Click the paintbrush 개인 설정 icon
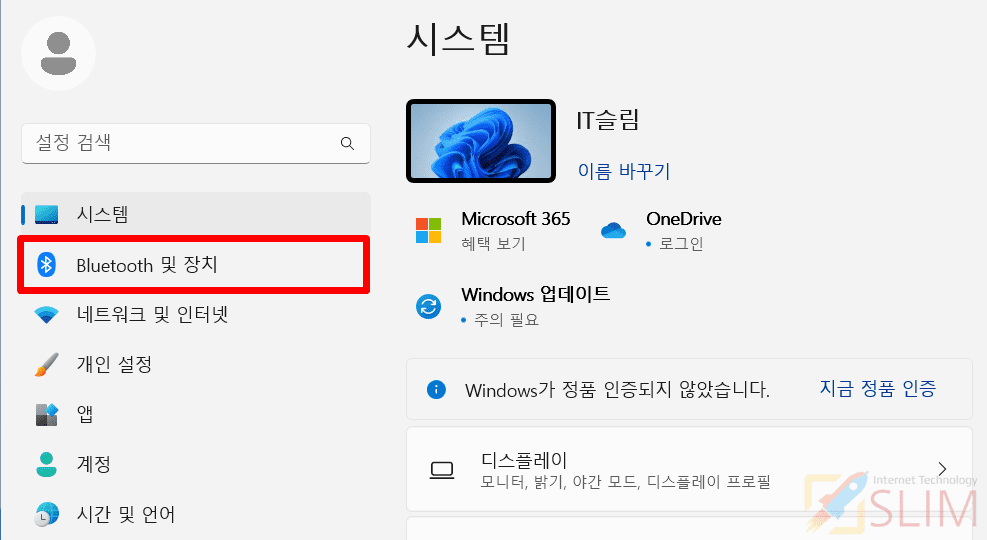 [x=46, y=364]
